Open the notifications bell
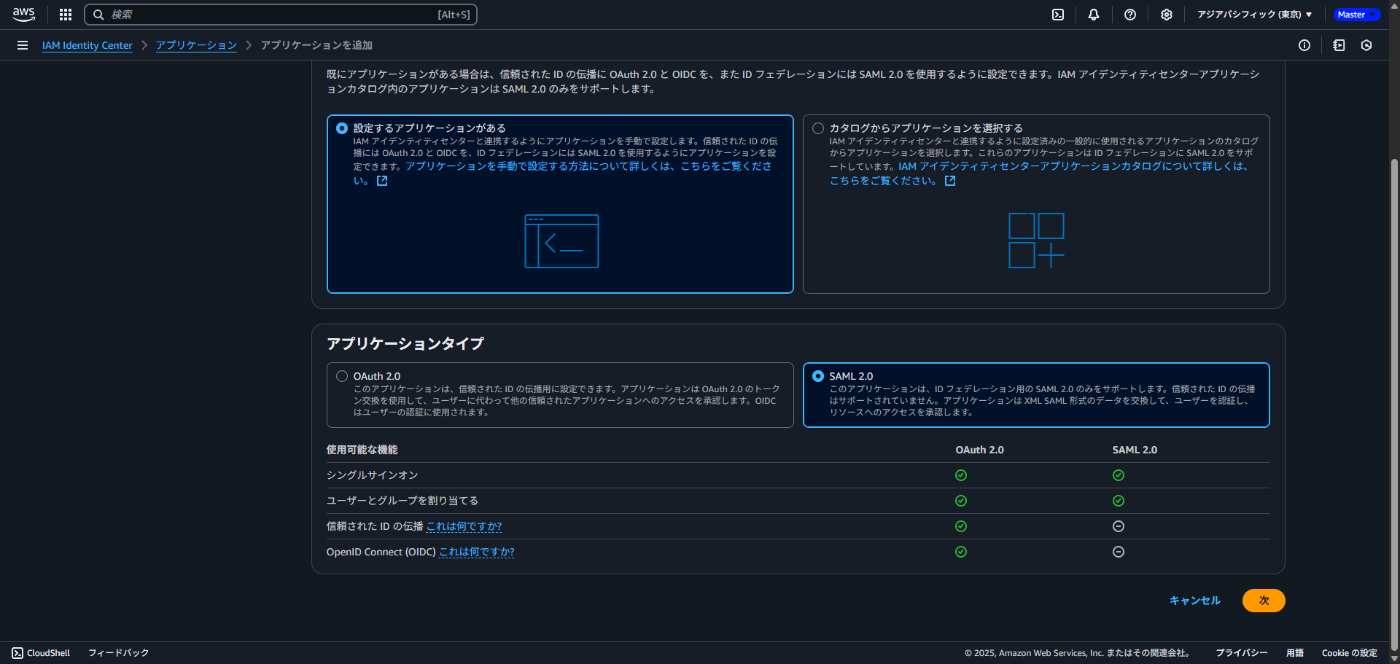 1094,14
